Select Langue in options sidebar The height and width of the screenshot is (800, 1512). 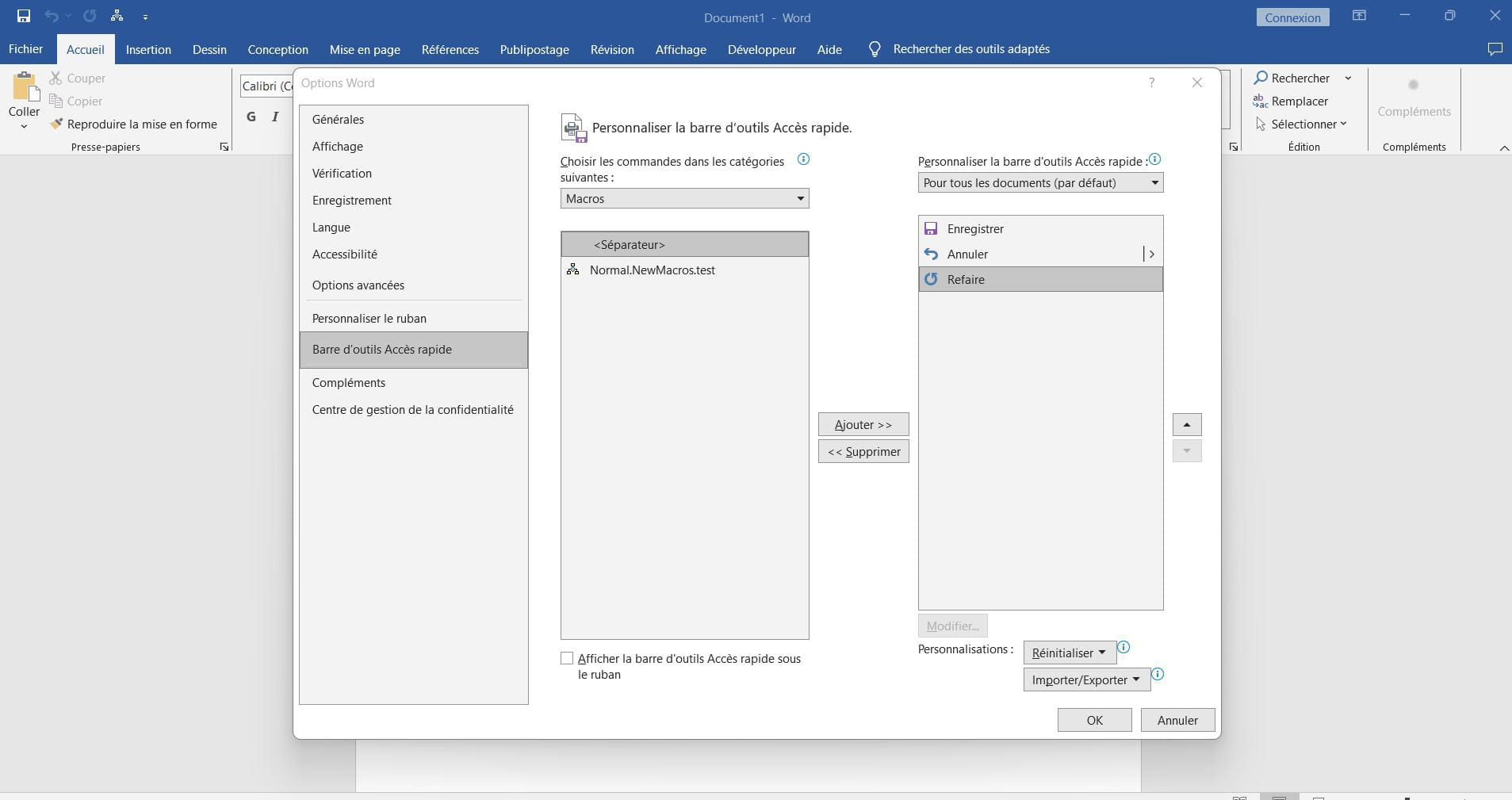[x=413, y=228]
